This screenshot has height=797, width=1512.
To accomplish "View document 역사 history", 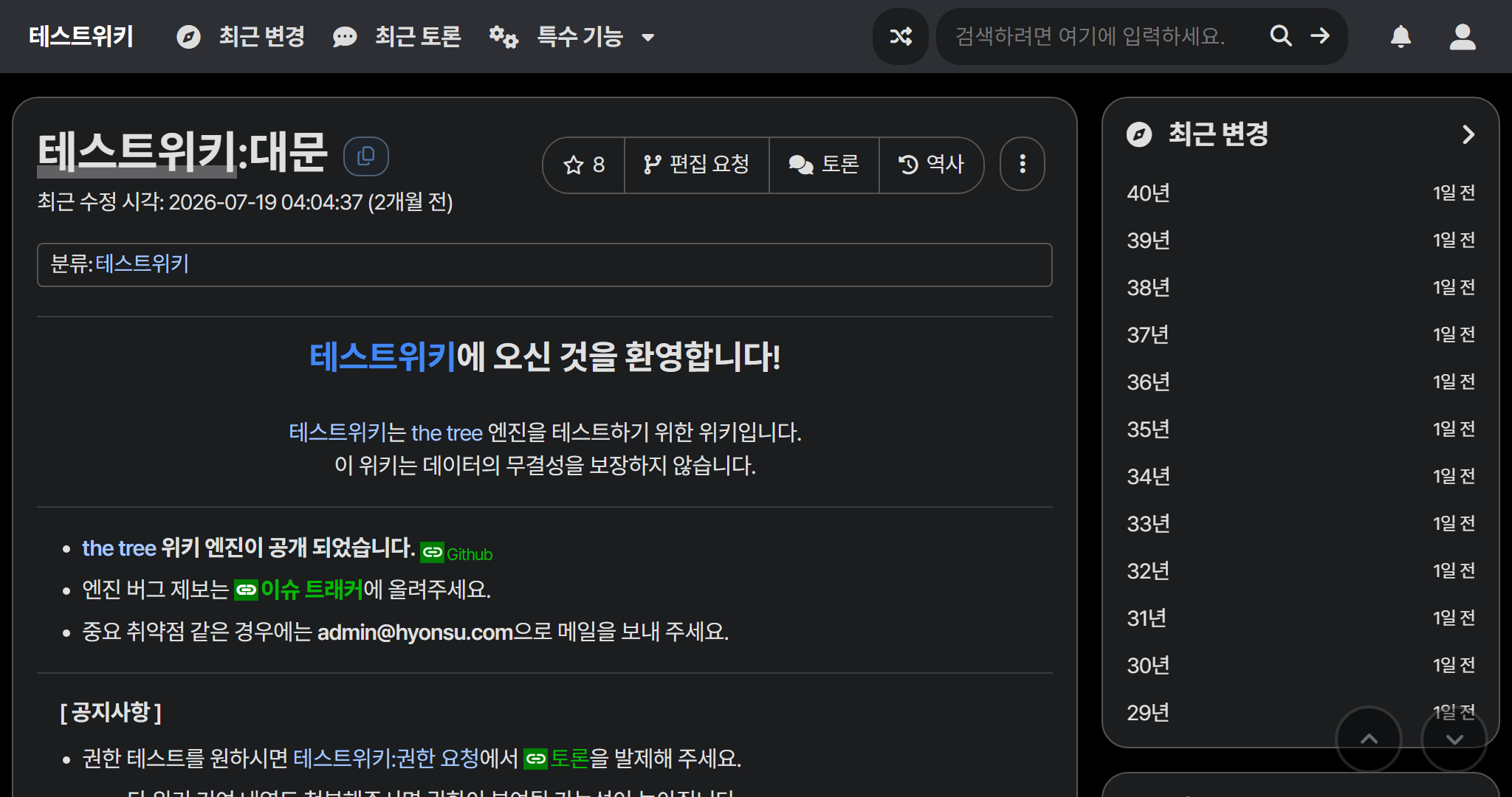I will click(x=931, y=165).
